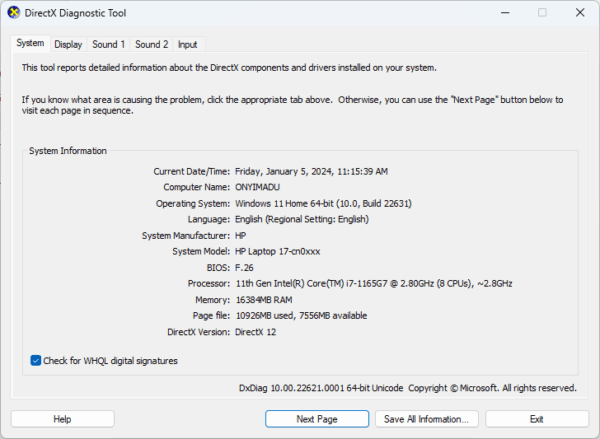This screenshot has height=439, width=600.
Task: Click the System Information group label
Action: tap(68, 151)
